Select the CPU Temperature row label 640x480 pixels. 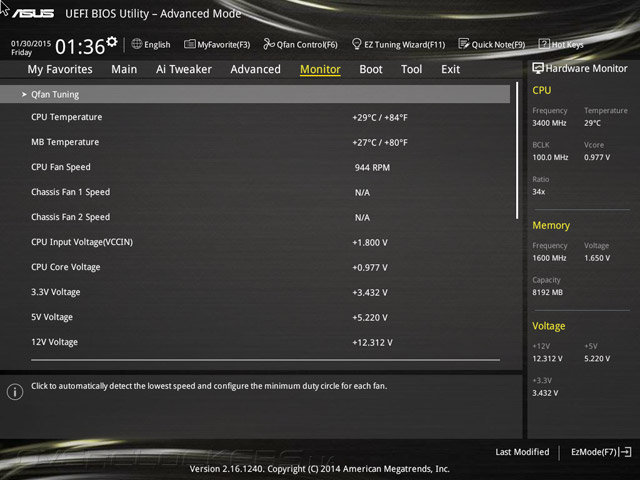coord(67,117)
